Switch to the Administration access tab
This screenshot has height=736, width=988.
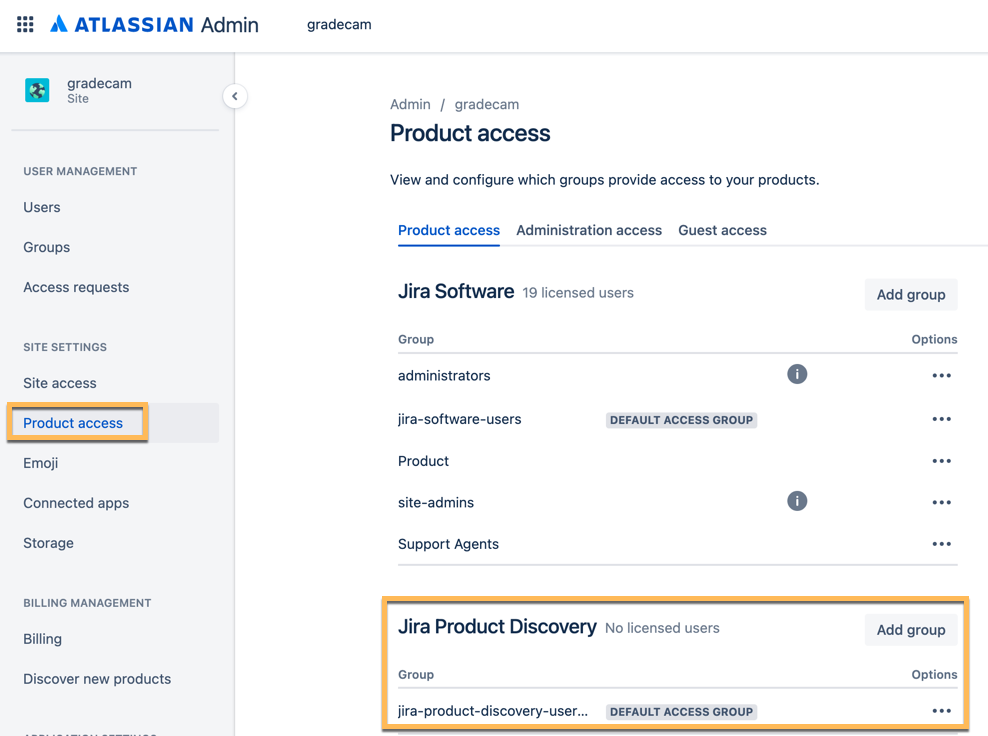[589, 230]
